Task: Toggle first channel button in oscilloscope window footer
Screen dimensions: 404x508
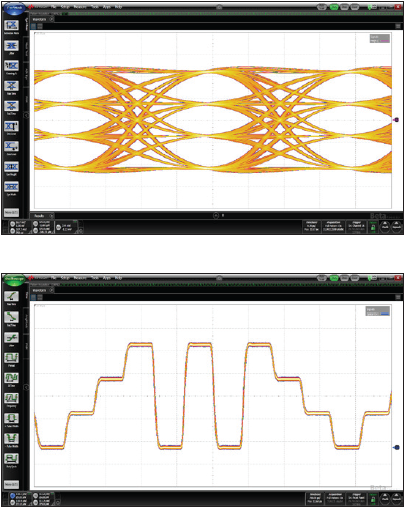Action: pos(12,496)
